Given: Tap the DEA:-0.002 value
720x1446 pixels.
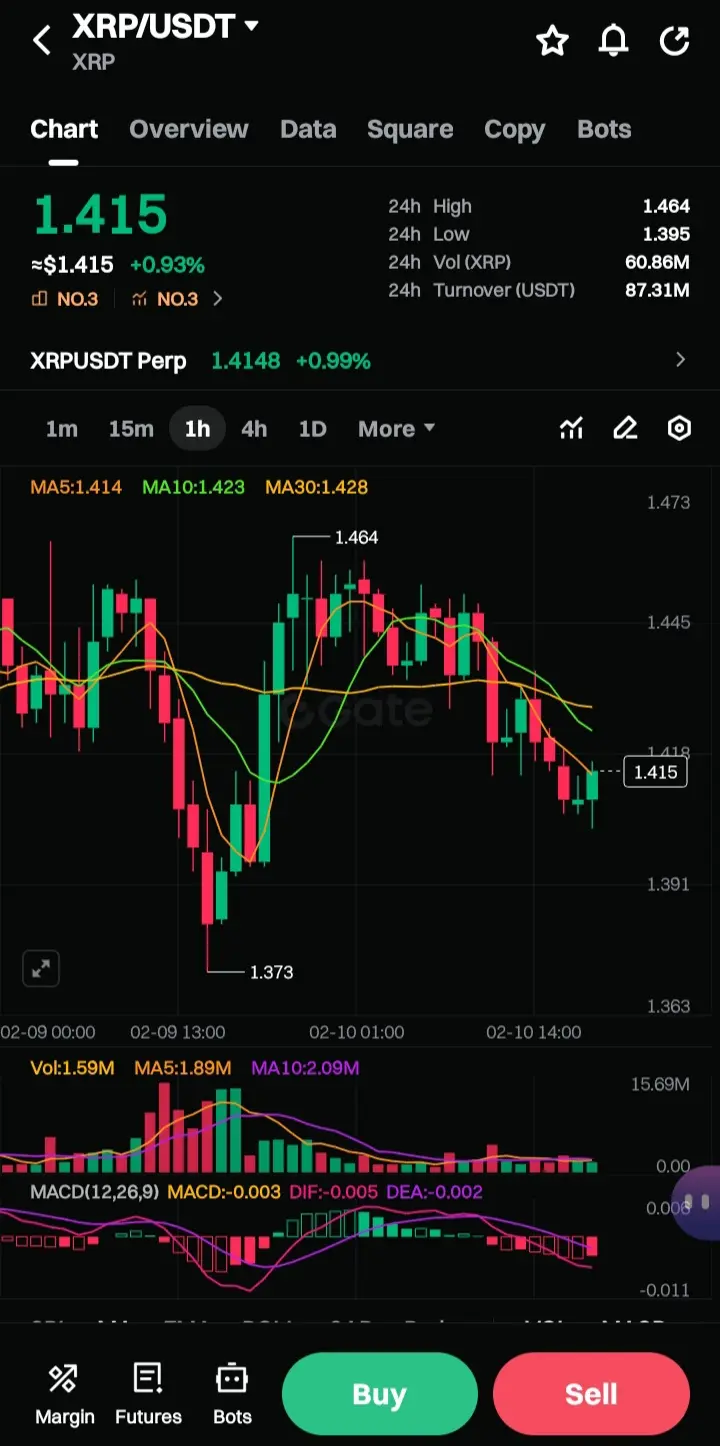Looking at the screenshot, I should pyautogui.click(x=432, y=1192).
